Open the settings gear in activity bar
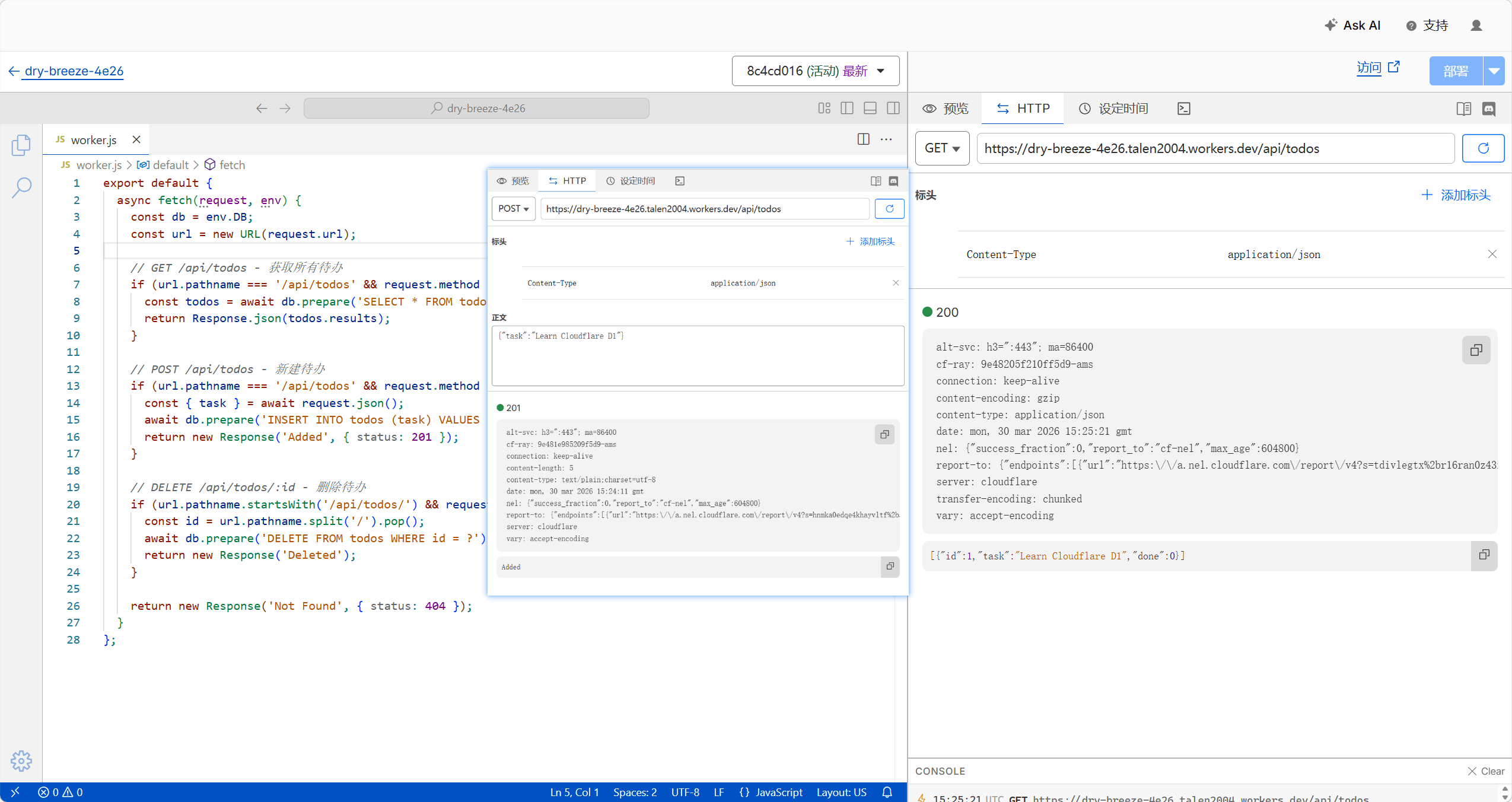The image size is (1512, 802). click(x=21, y=760)
